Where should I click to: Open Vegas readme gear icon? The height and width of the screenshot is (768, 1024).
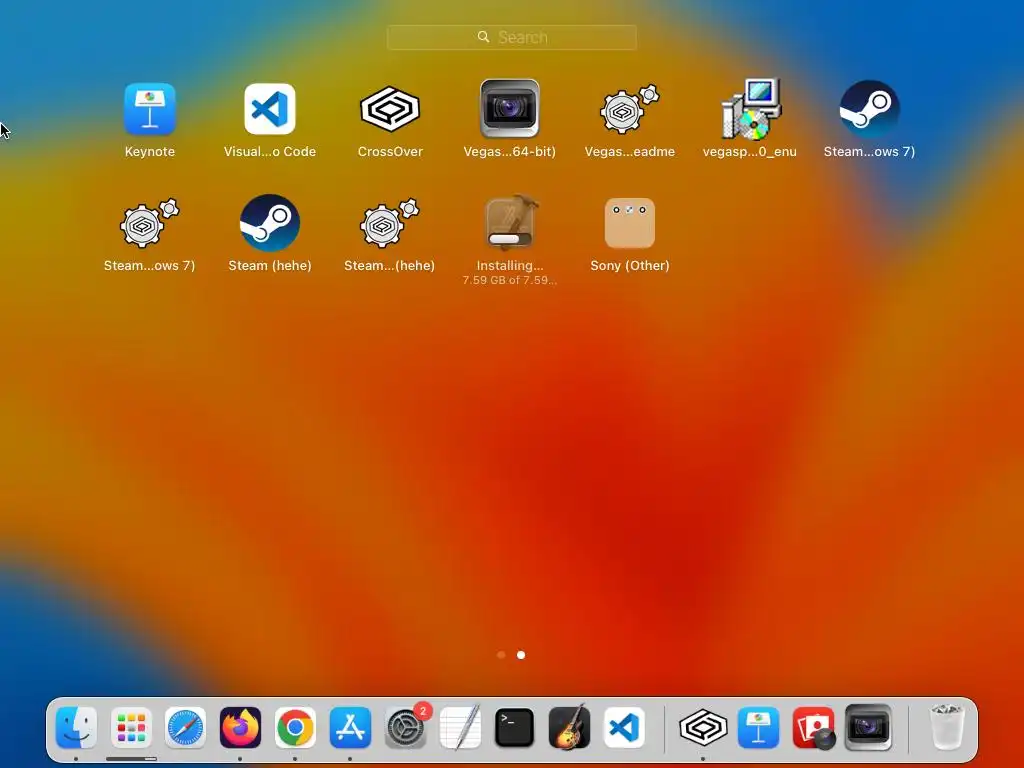click(630, 109)
